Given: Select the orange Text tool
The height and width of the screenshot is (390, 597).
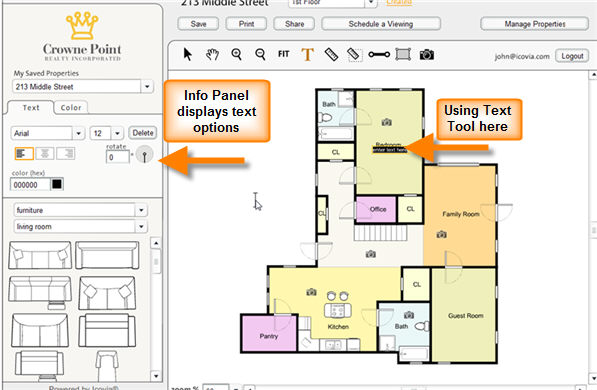Looking at the screenshot, I should point(308,54).
